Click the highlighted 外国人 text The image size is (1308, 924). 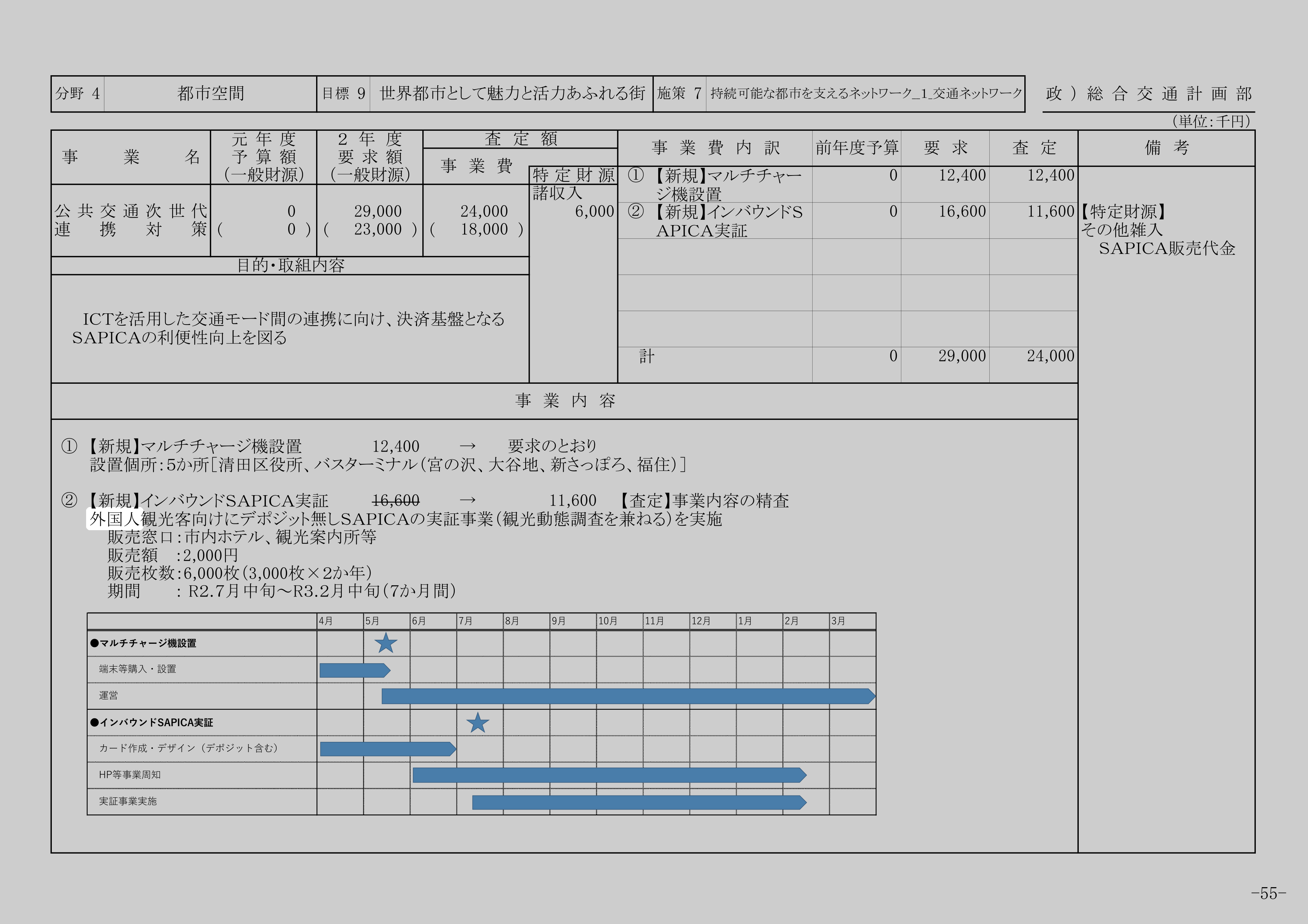point(114,519)
